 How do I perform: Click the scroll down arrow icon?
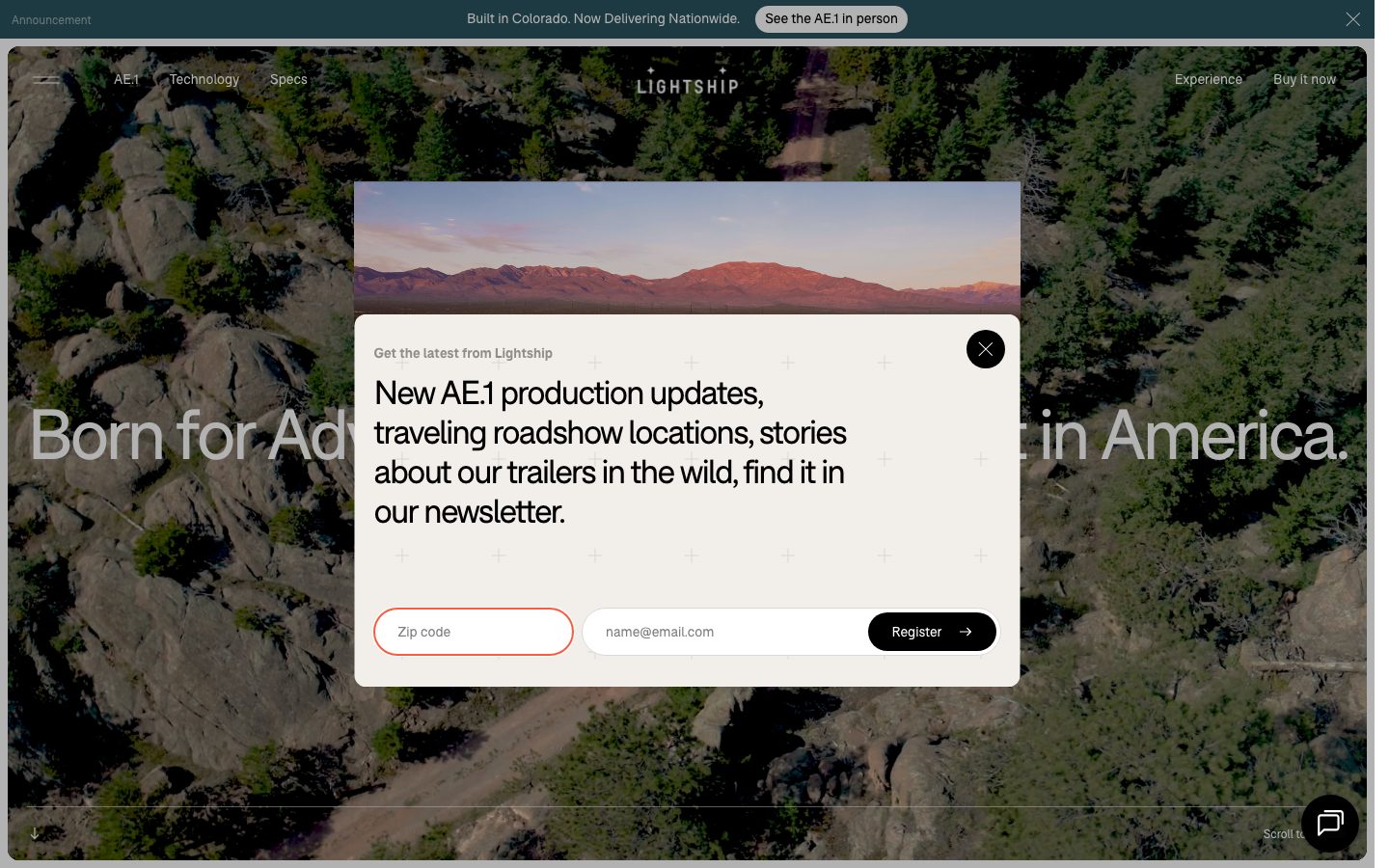pyautogui.click(x=35, y=833)
